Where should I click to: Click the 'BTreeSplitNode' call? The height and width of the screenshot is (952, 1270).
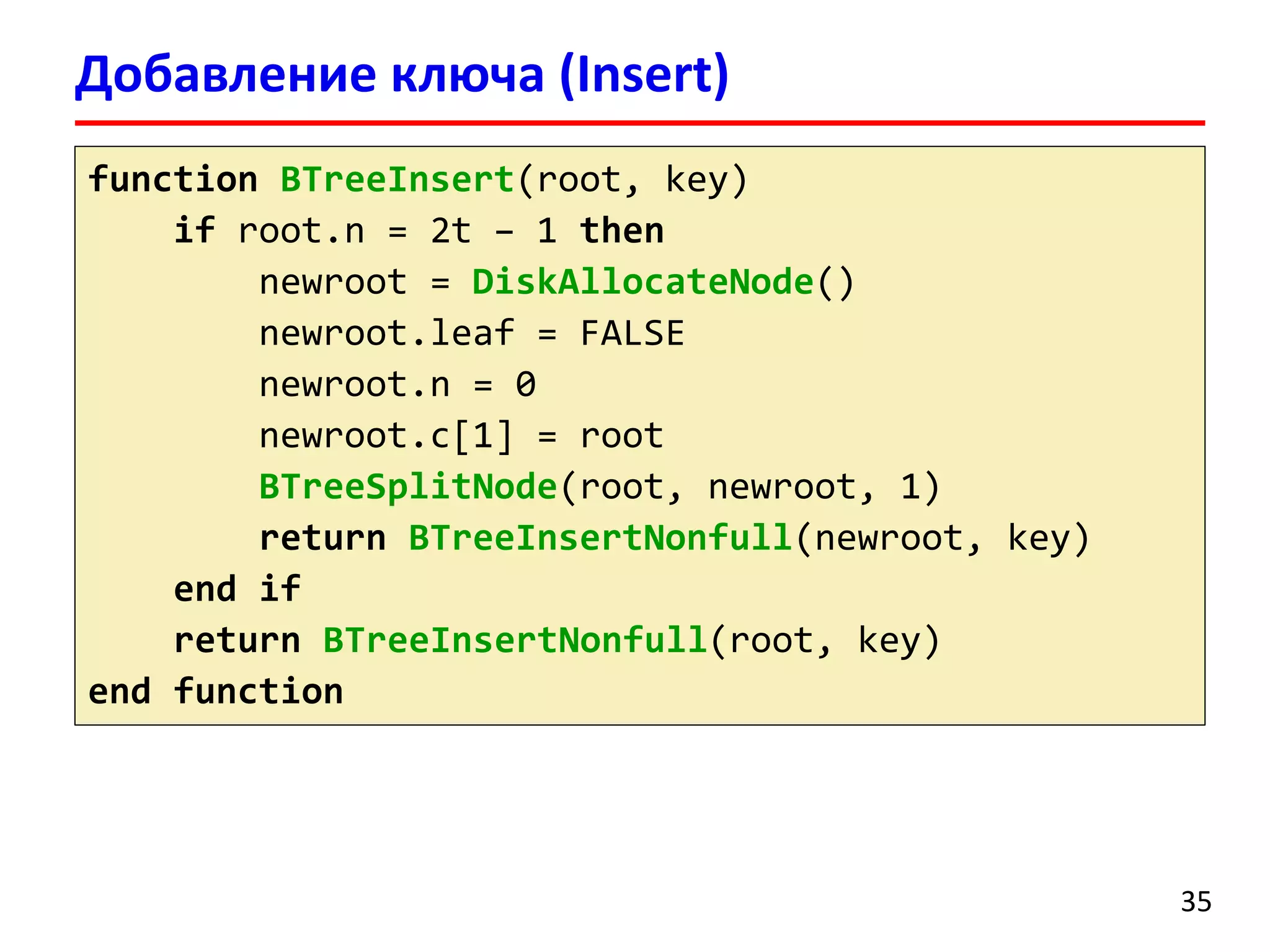pos(408,487)
